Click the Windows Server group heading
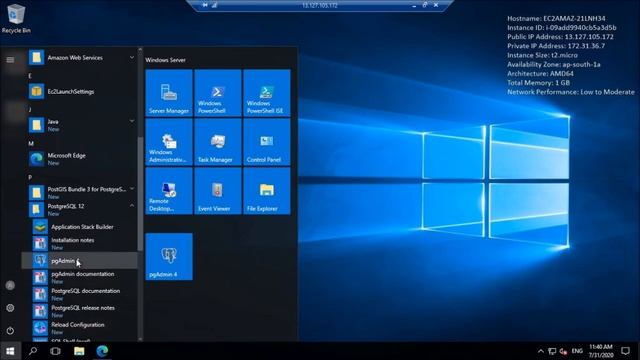The image size is (640, 360). click(165, 60)
